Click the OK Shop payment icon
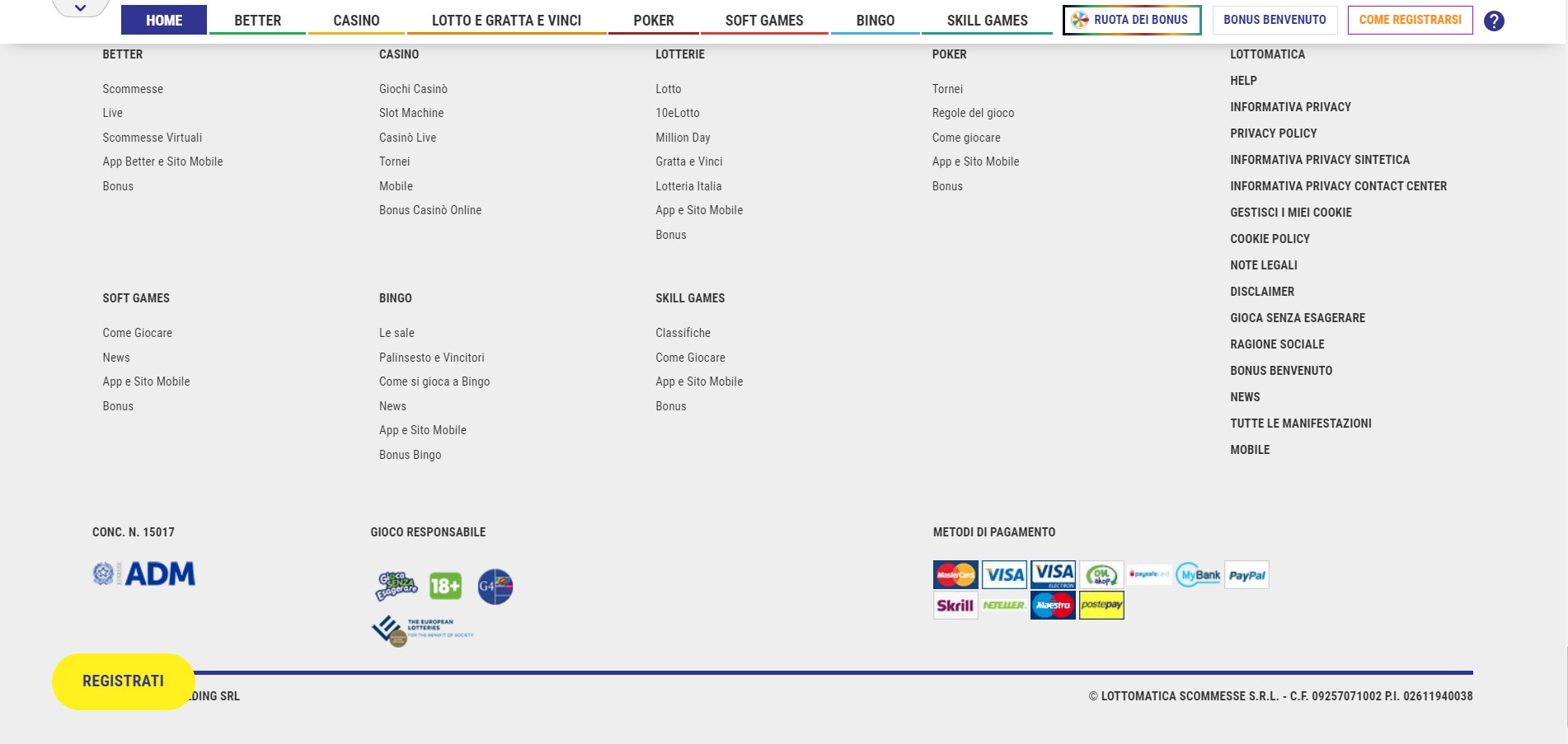The image size is (1568, 744). pyautogui.click(x=1101, y=574)
